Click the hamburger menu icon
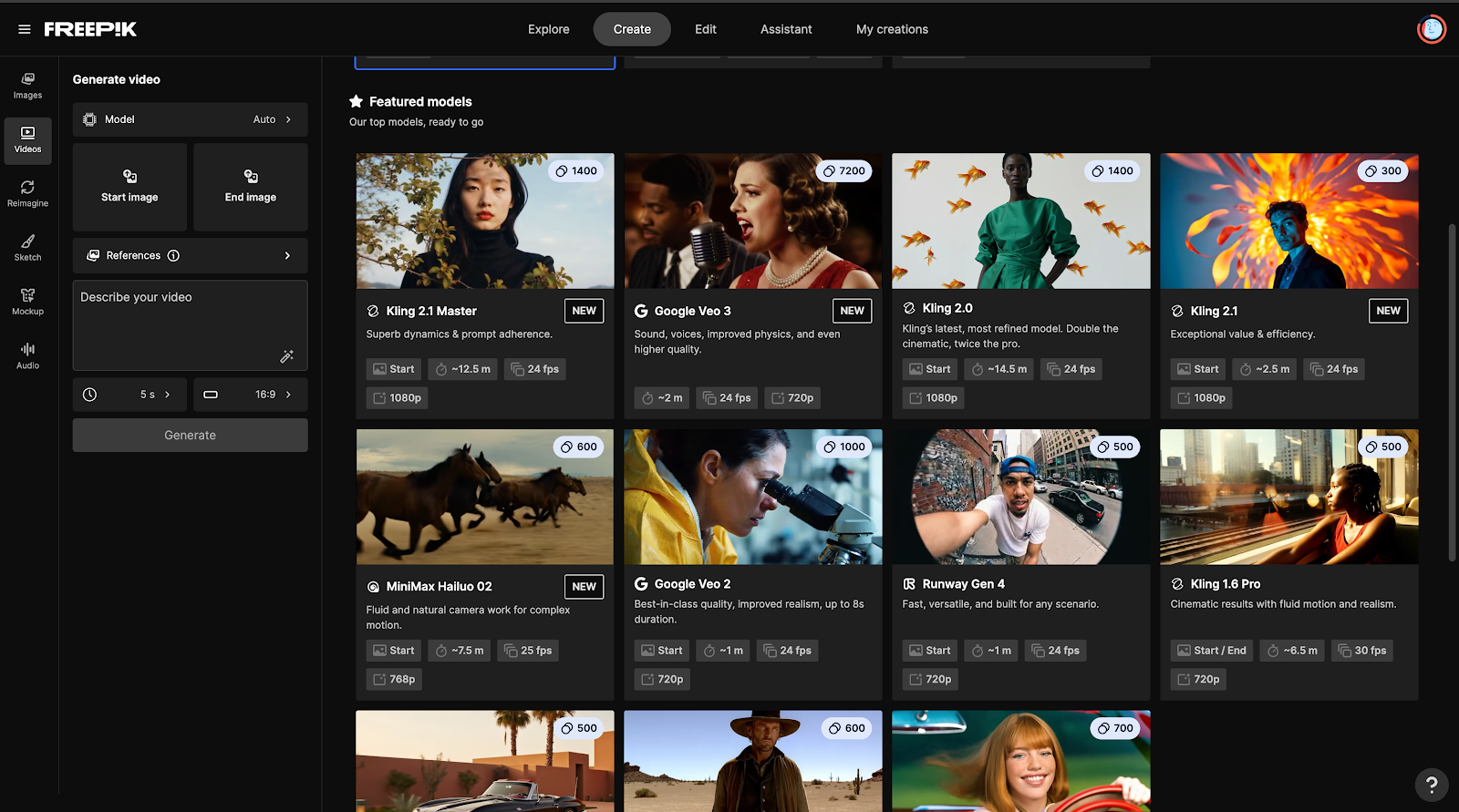This screenshot has width=1459, height=812. [x=25, y=29]
